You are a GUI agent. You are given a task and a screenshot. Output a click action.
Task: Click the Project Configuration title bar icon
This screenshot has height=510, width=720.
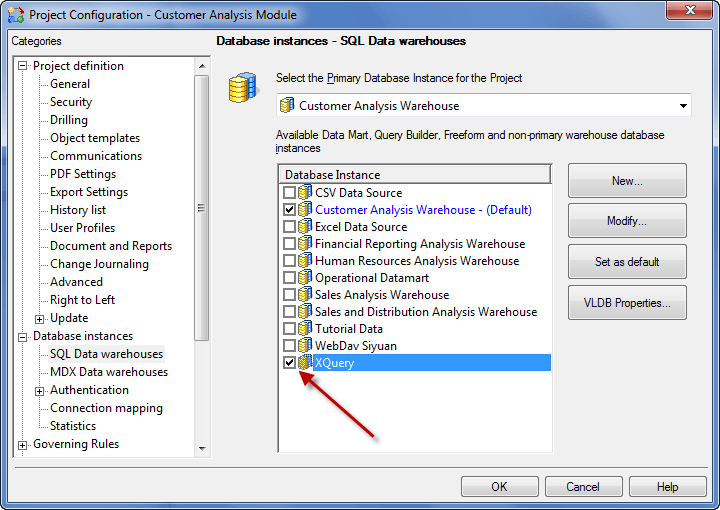click(x=15, y=15)
